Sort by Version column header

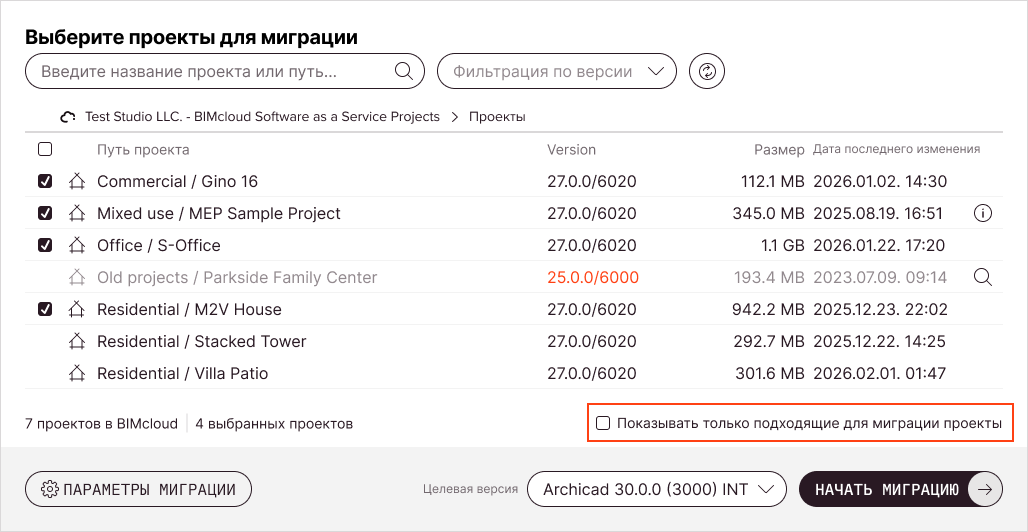572,150
